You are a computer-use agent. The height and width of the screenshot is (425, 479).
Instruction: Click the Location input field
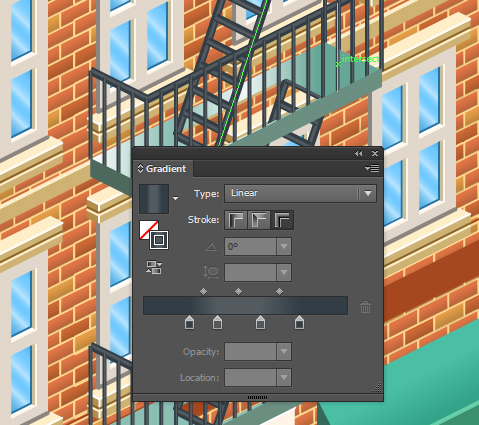251,378
